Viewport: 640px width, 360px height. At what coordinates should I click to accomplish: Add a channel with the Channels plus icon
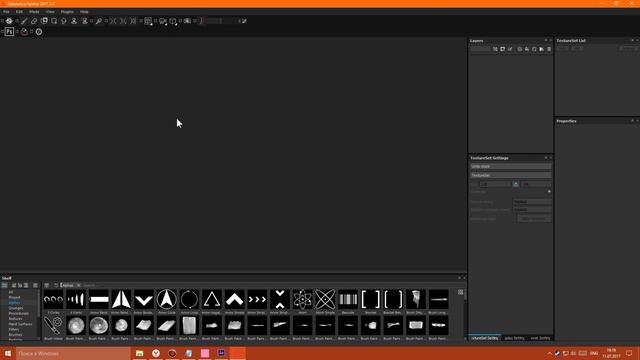tap(549, 191)
